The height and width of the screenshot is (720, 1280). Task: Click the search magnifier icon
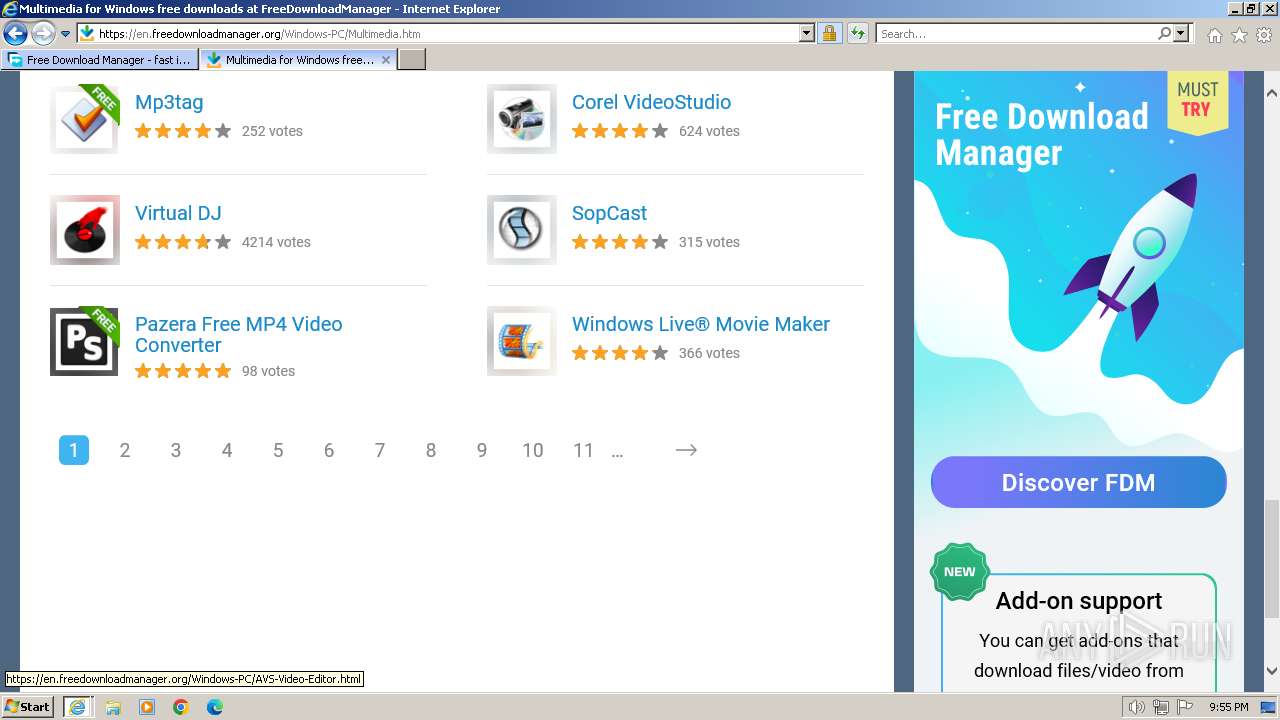pos(1164,33)
